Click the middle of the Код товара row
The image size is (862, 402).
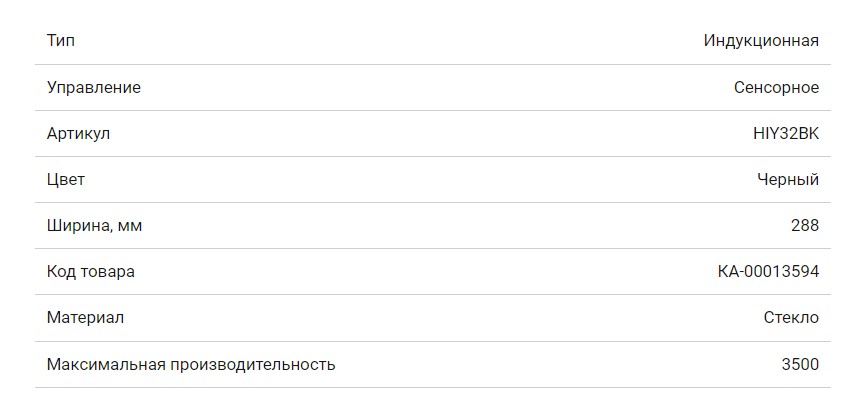click(x=432, y=272)
